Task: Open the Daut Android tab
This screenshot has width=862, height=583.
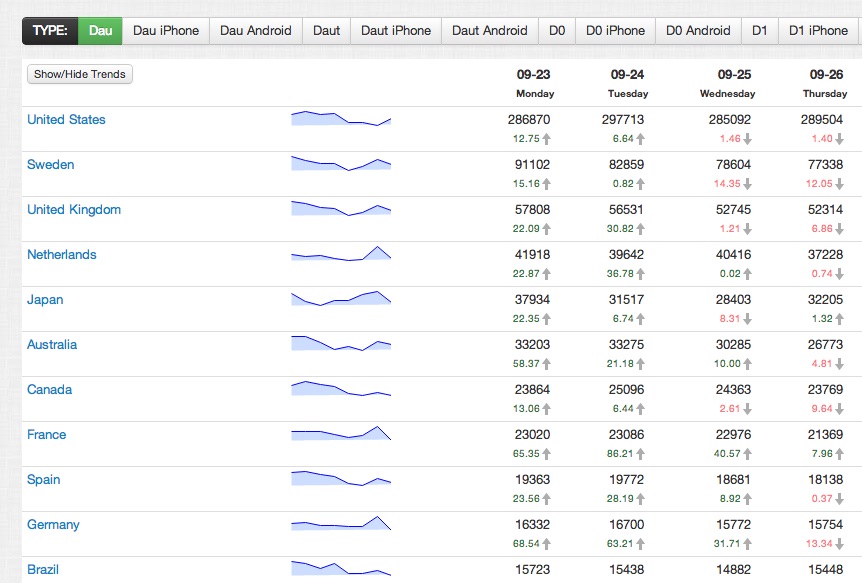Action: (490, 31)
